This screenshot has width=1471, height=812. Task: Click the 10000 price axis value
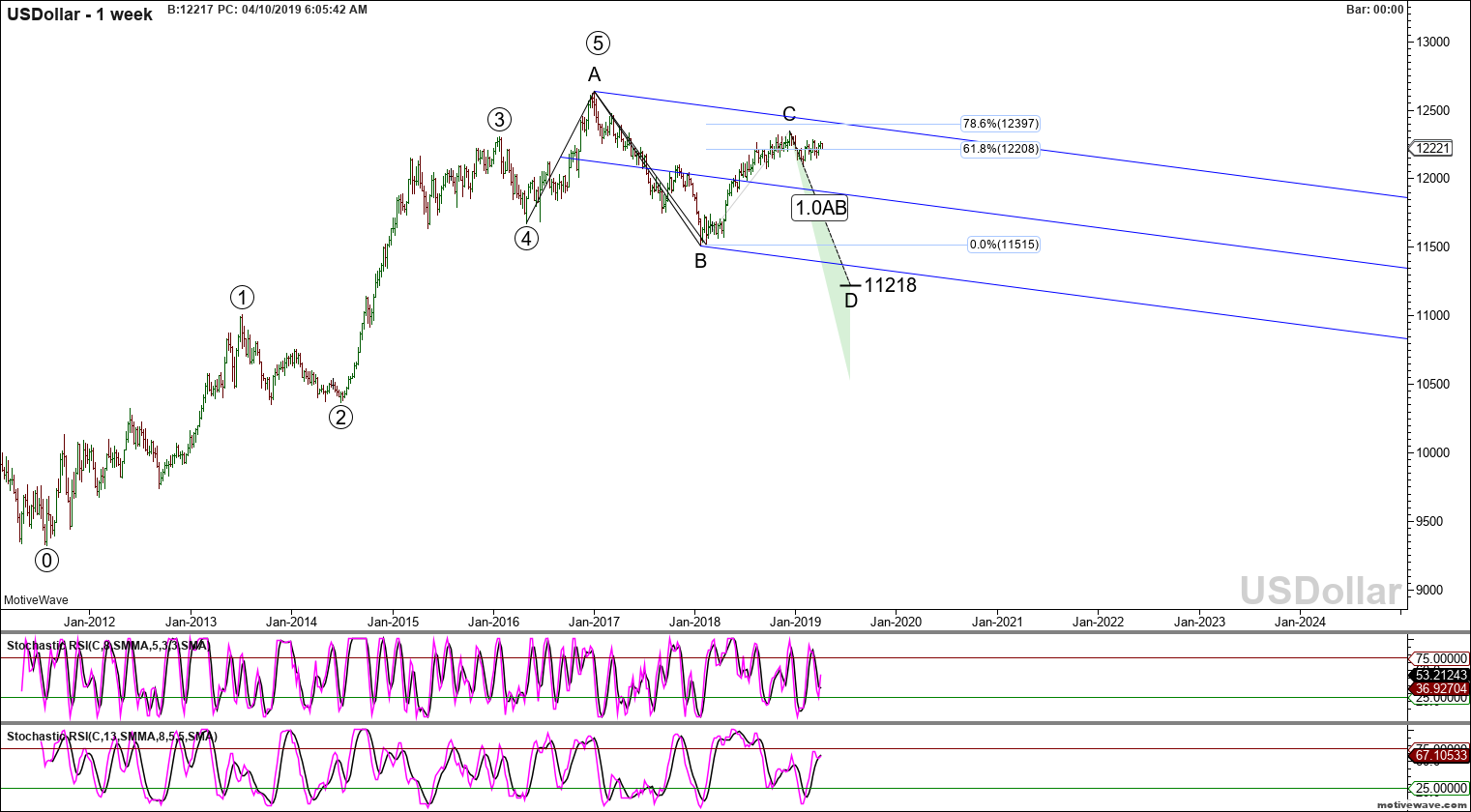point(1433,452)
